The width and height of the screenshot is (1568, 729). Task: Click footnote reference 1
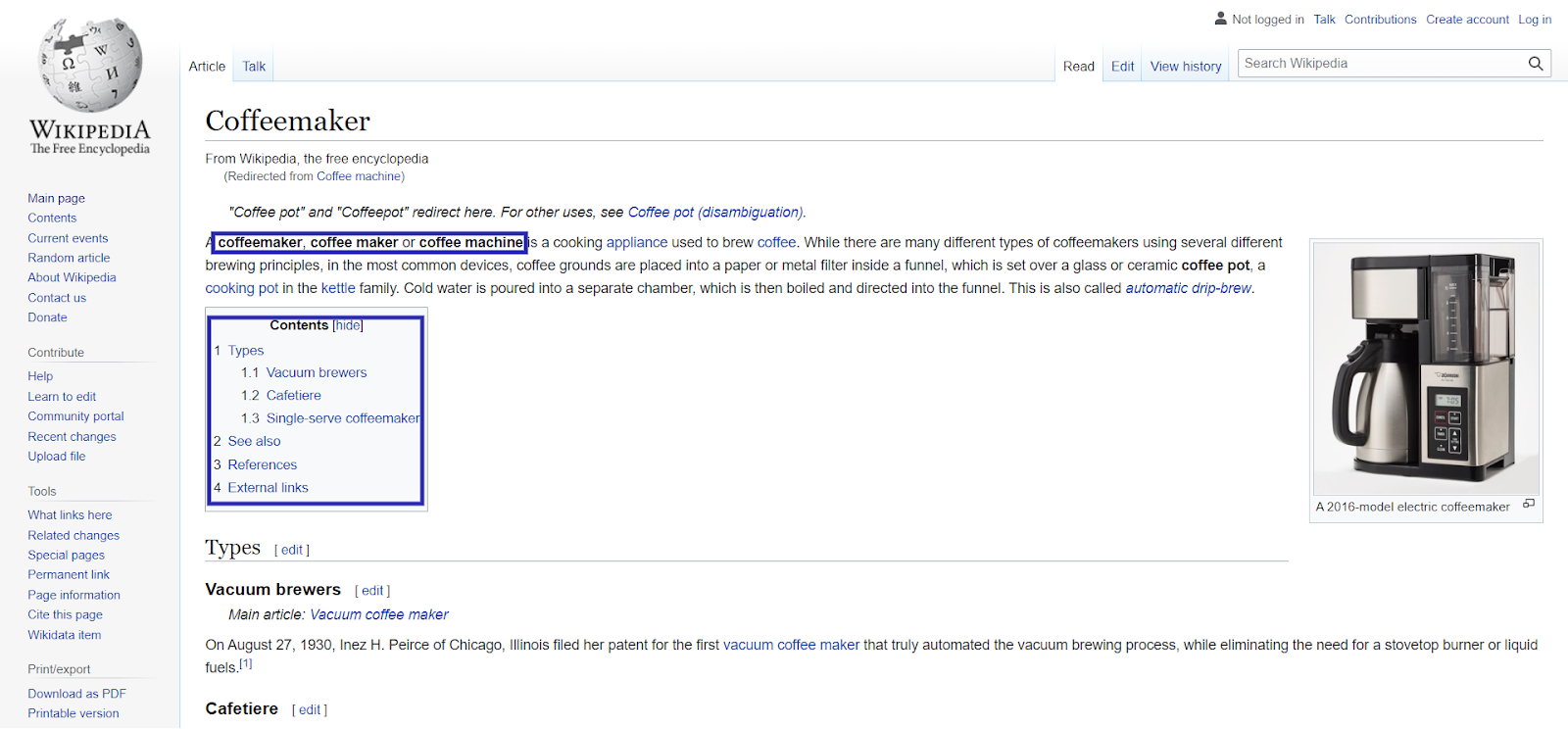(246, 664)
